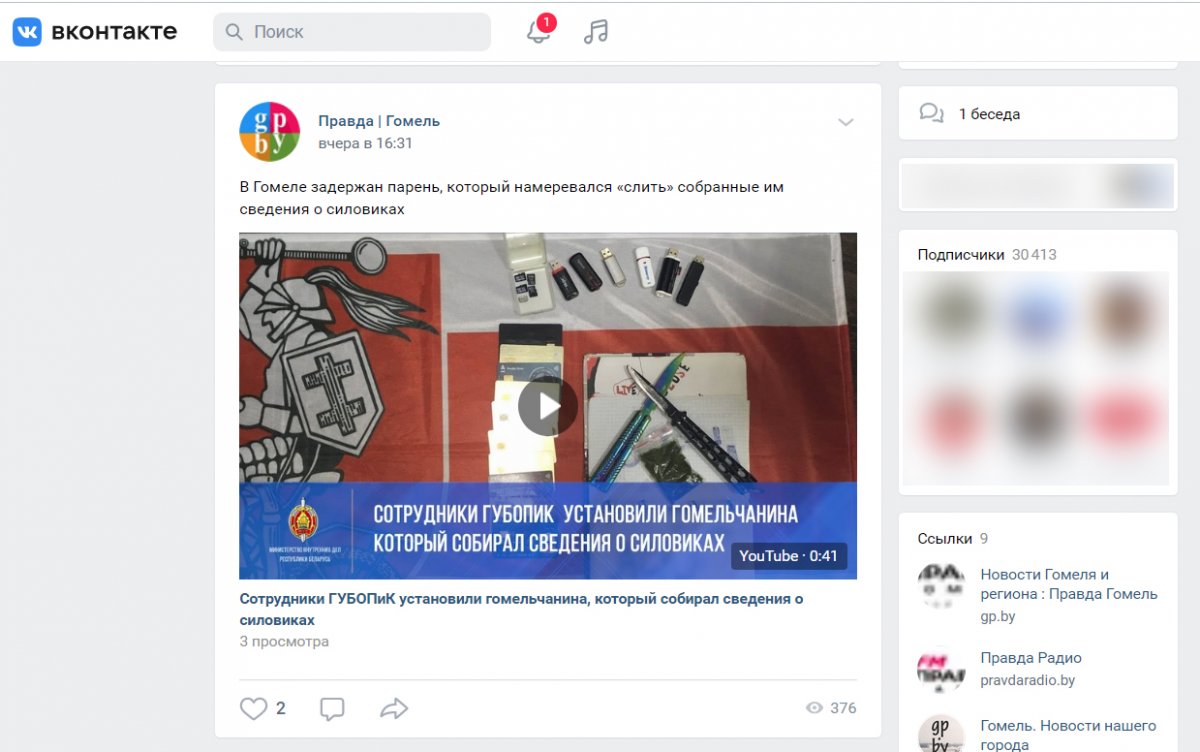
Task: Expand the post options chevron menu
Action: (845, 123)
